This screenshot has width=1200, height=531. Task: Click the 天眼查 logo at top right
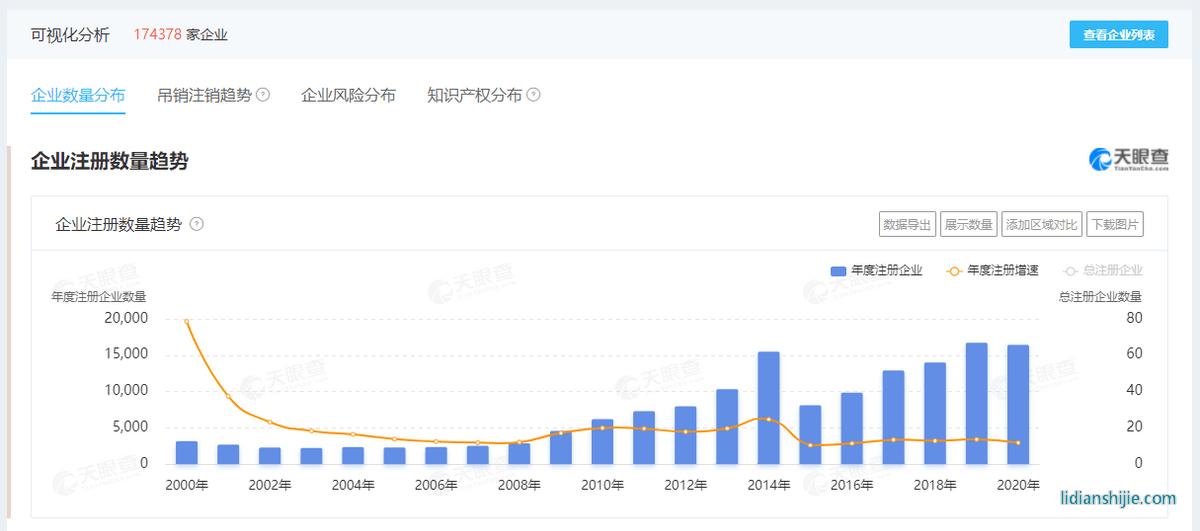coord(1129,160)
